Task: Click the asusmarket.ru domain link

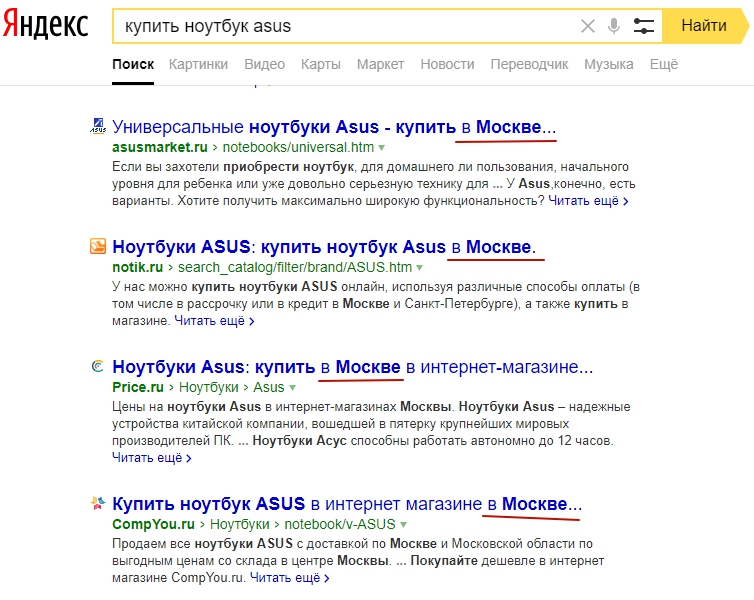Action: [x=160, y=147]
